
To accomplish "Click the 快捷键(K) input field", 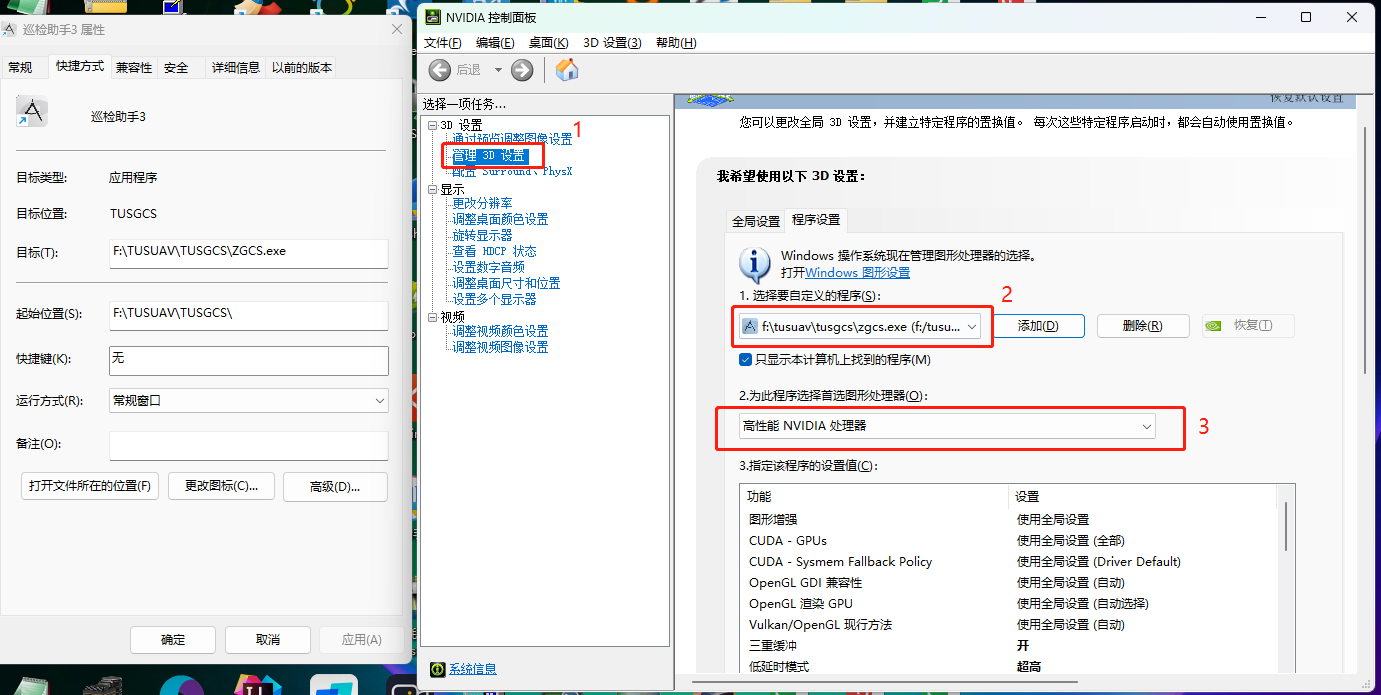I will tap(248, 360).
